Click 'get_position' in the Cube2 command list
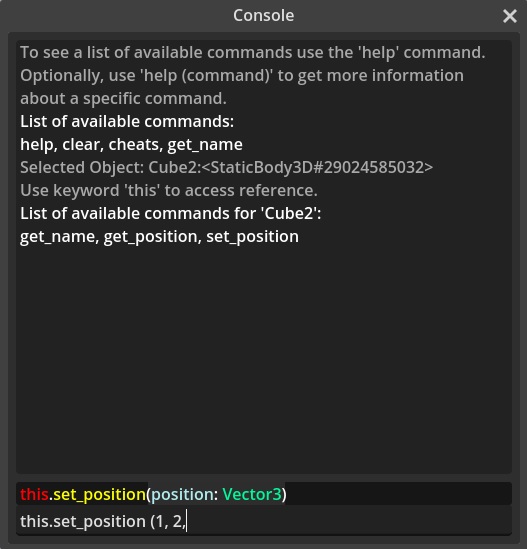Image resolution: width=527 pixels, height=549 pixels. 152,237
